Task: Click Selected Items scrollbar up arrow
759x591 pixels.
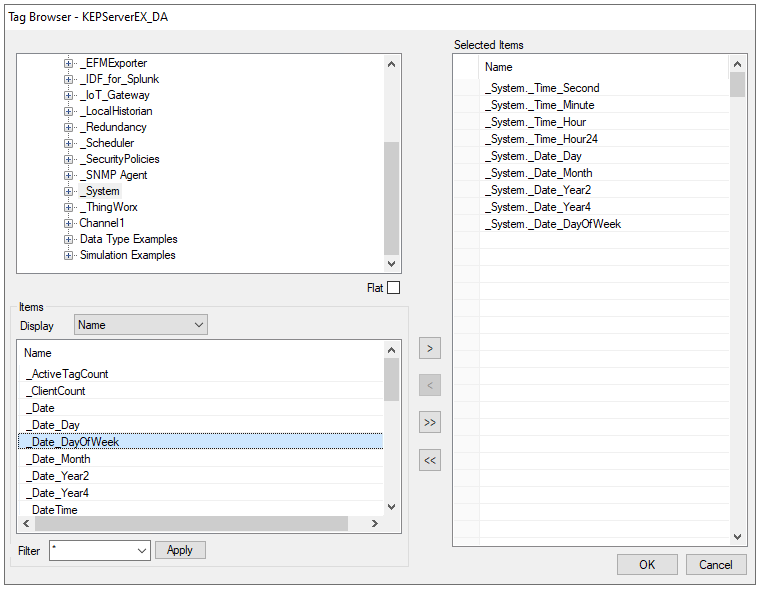Action: pos(737,64)
